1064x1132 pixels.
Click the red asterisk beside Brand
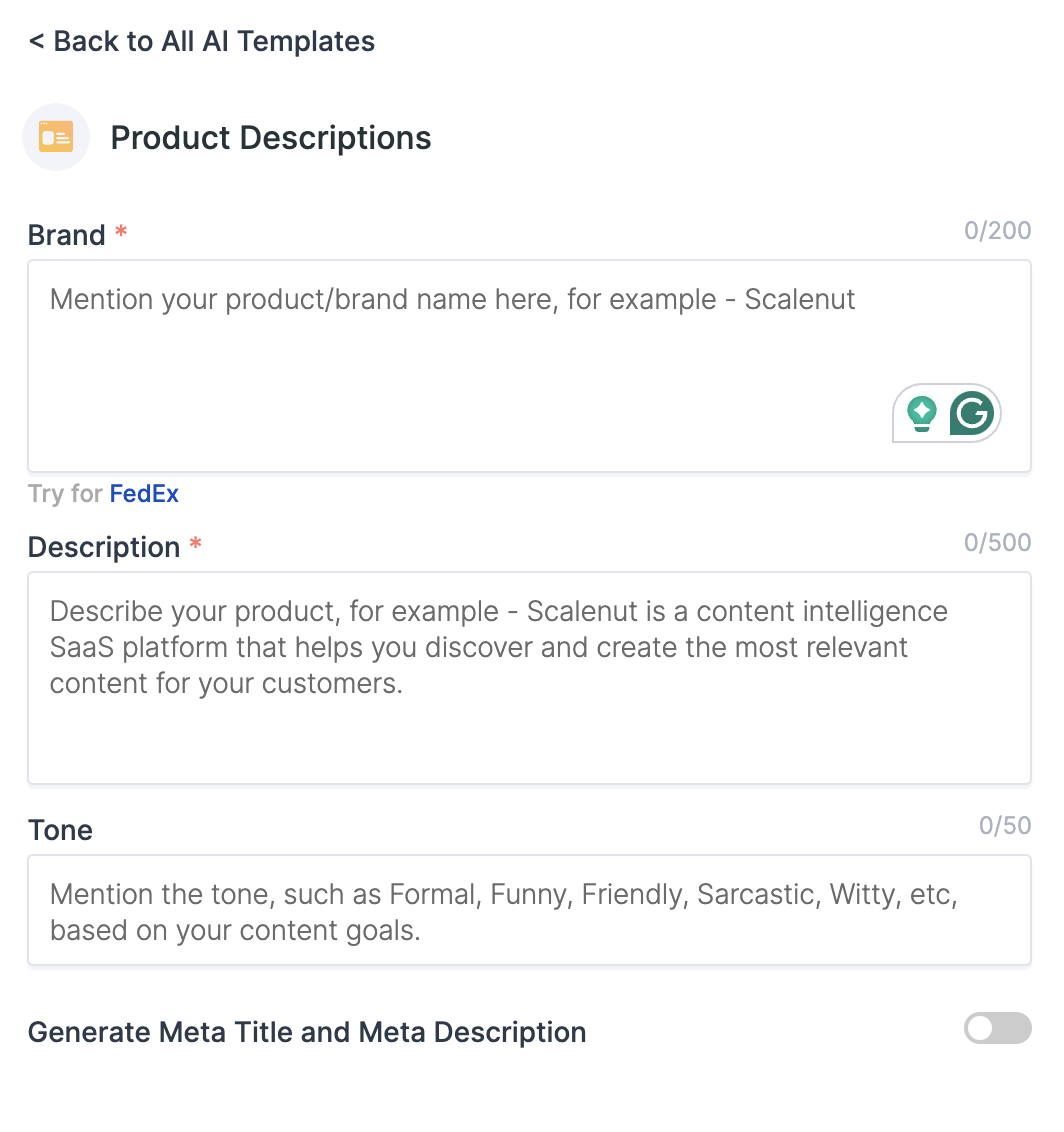click(x=121, y=231)
